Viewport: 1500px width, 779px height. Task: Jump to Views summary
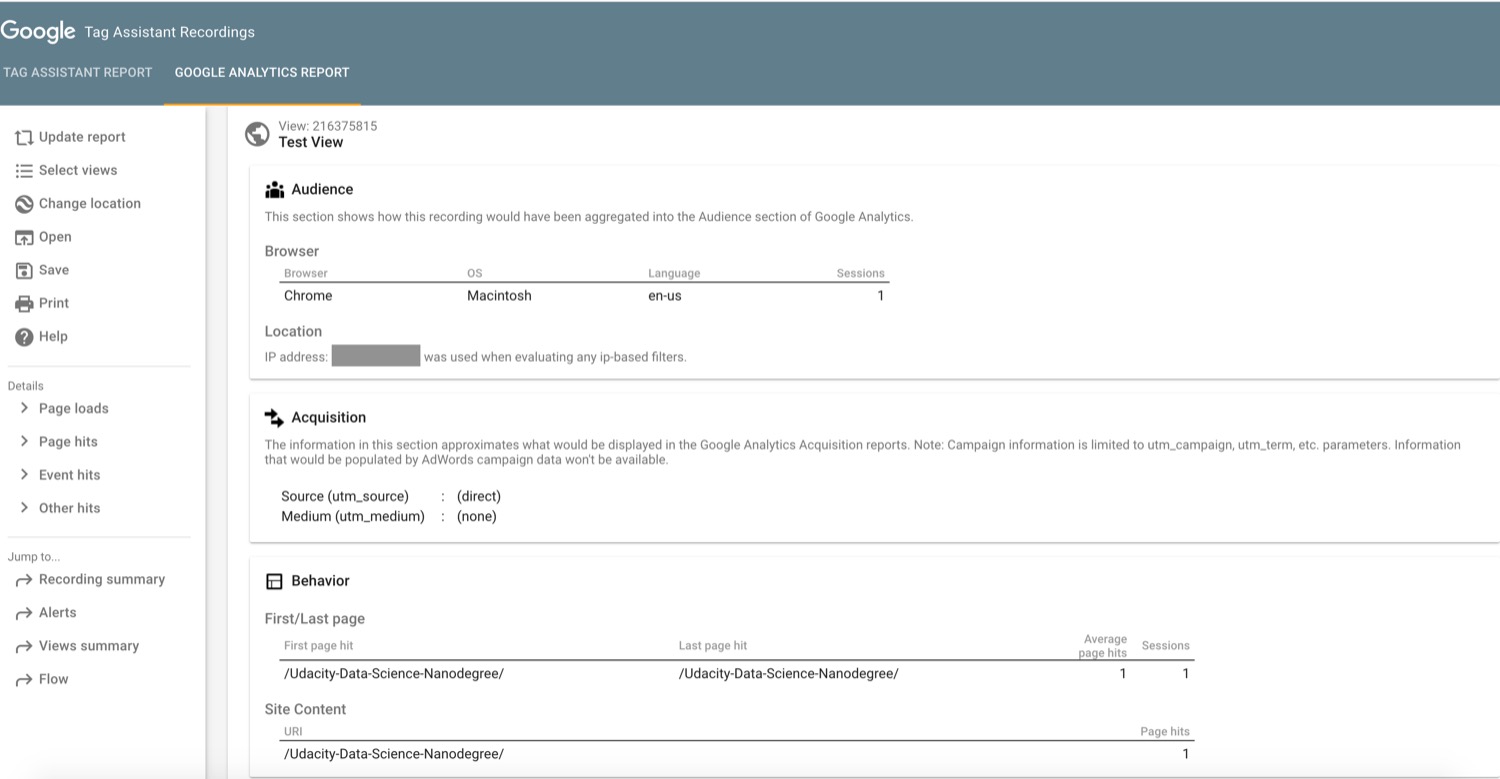[x=89, y=646]
